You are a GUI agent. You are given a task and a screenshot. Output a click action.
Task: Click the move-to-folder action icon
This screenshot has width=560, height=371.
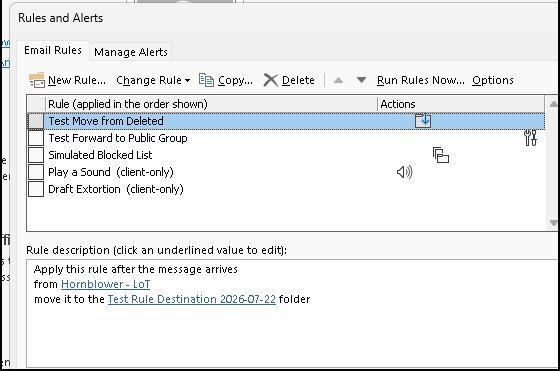(423, 121)
